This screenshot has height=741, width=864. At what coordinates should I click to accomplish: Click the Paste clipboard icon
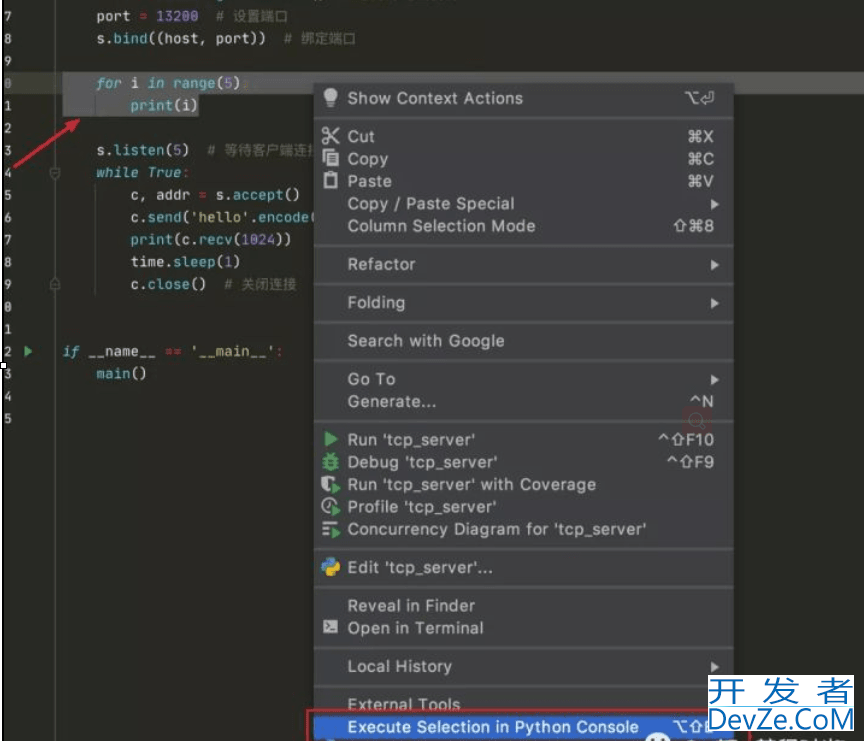pyautogui.click(x=331, y=180)
